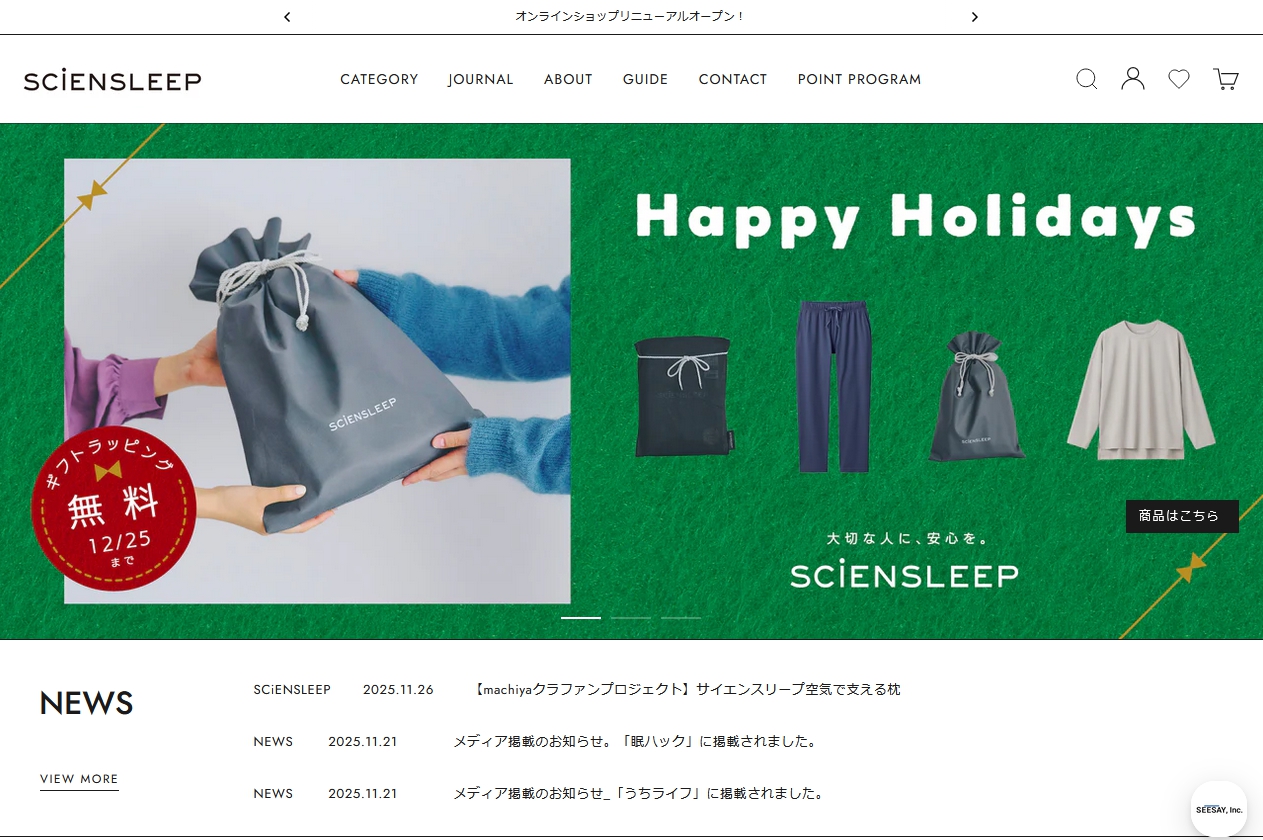
Task: Open the wishlist heart icon
Action: 1179,79
